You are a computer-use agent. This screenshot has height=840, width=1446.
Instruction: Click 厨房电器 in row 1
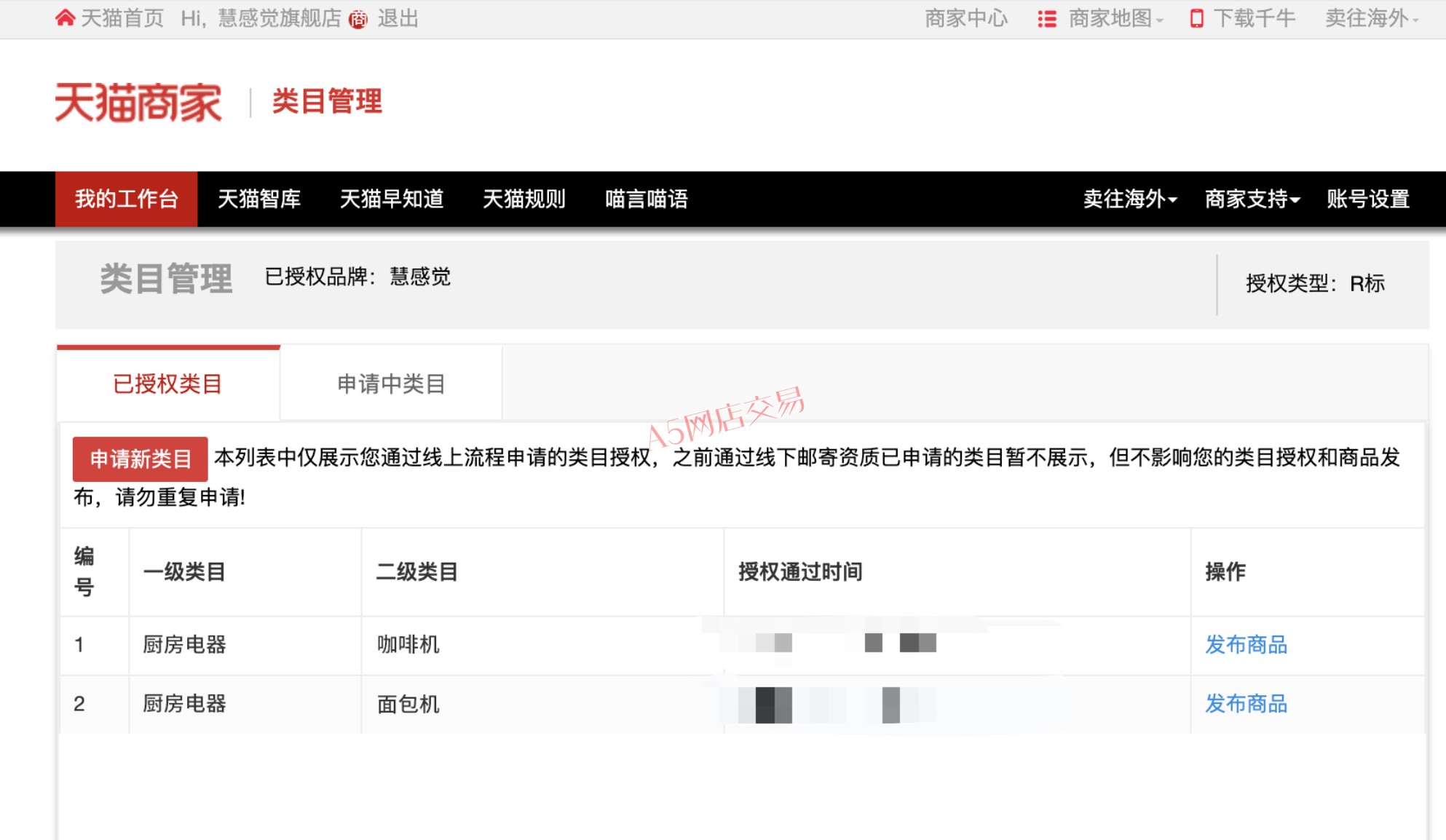(185, 645)
